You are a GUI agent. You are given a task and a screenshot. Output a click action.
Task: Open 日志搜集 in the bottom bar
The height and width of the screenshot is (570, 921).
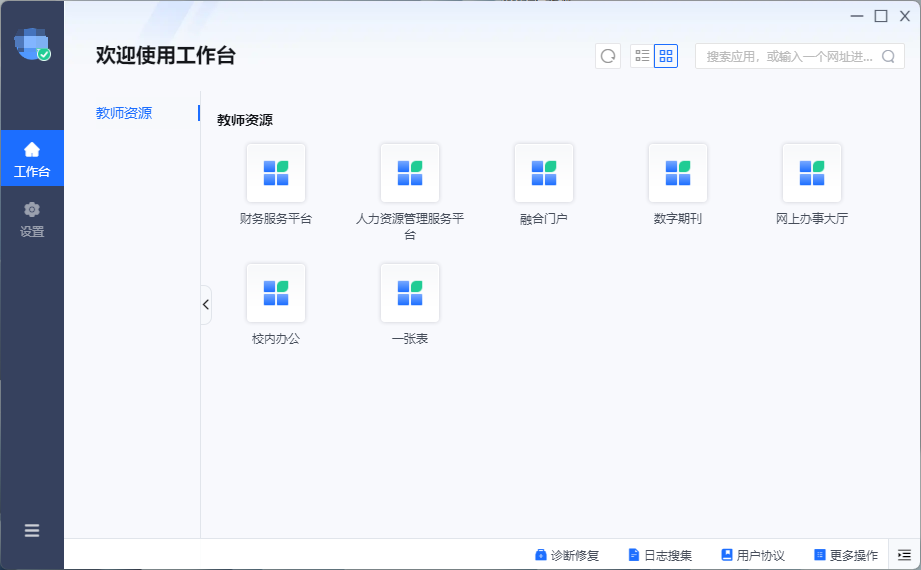[x=660, y=555]
